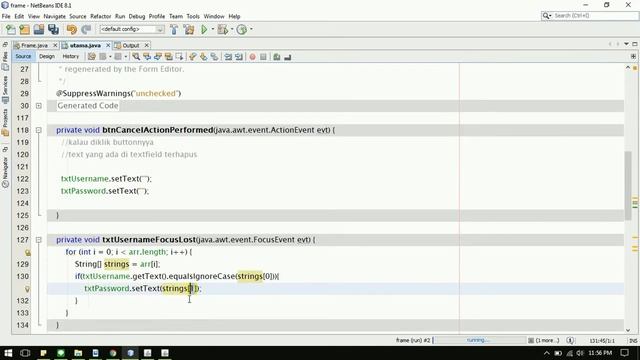Open the Refactor menu
The height and width of the screenshot is (360, 640).
click(x=100, y=16)
